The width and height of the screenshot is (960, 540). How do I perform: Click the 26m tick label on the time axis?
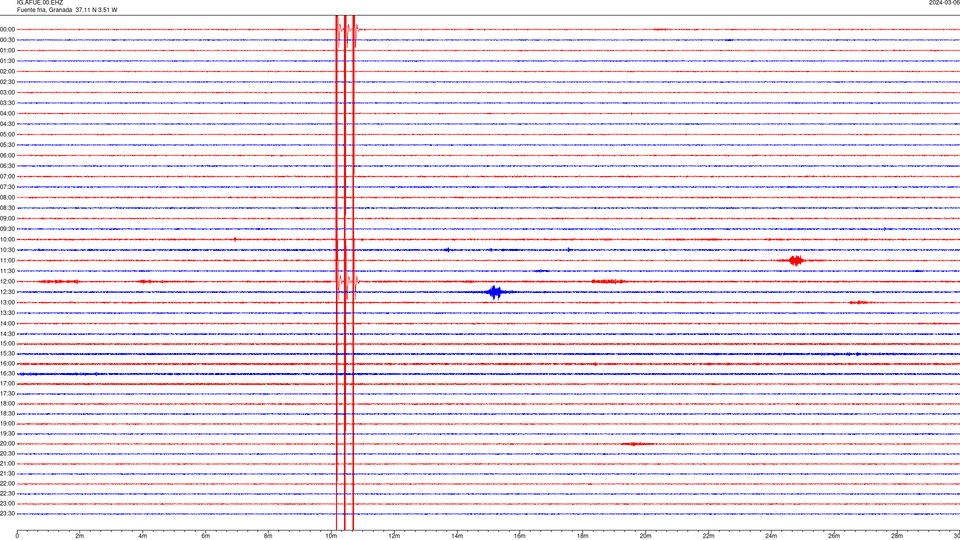834,536
